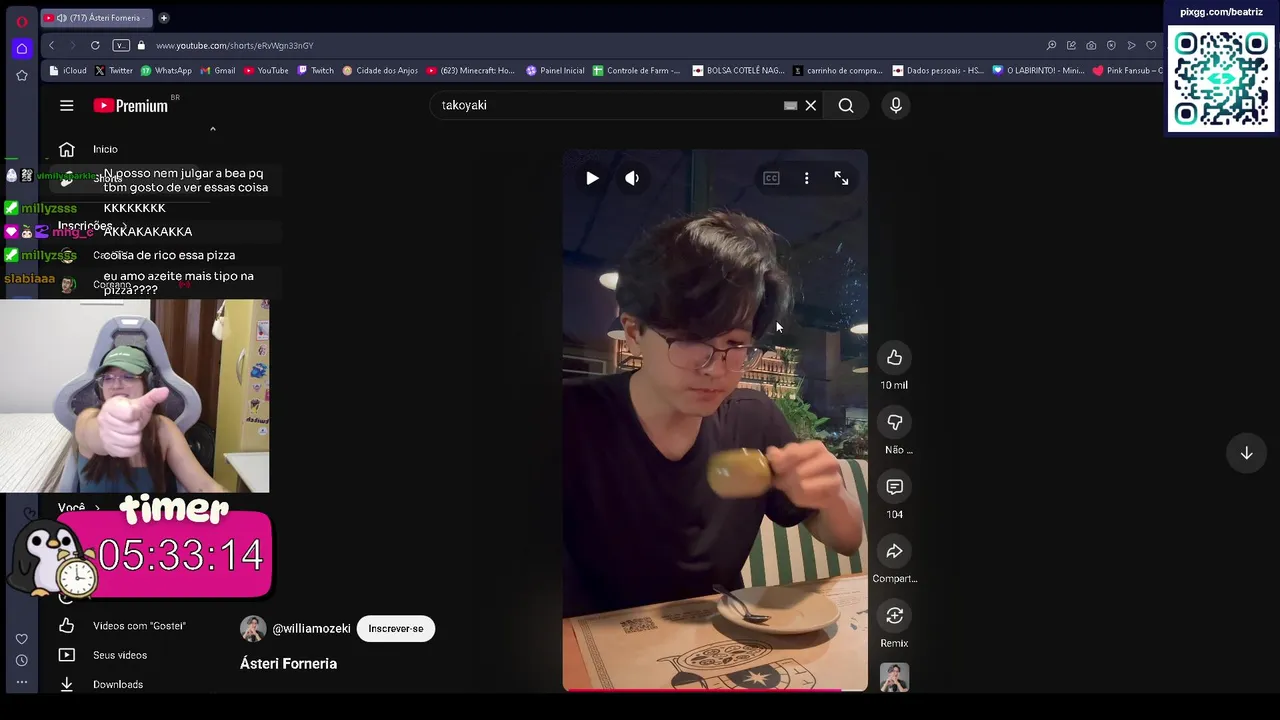This screenshot has height=720, width=1280.
Task: Open the O LABIRINTO! bookmark
Action: point(1038,71)
